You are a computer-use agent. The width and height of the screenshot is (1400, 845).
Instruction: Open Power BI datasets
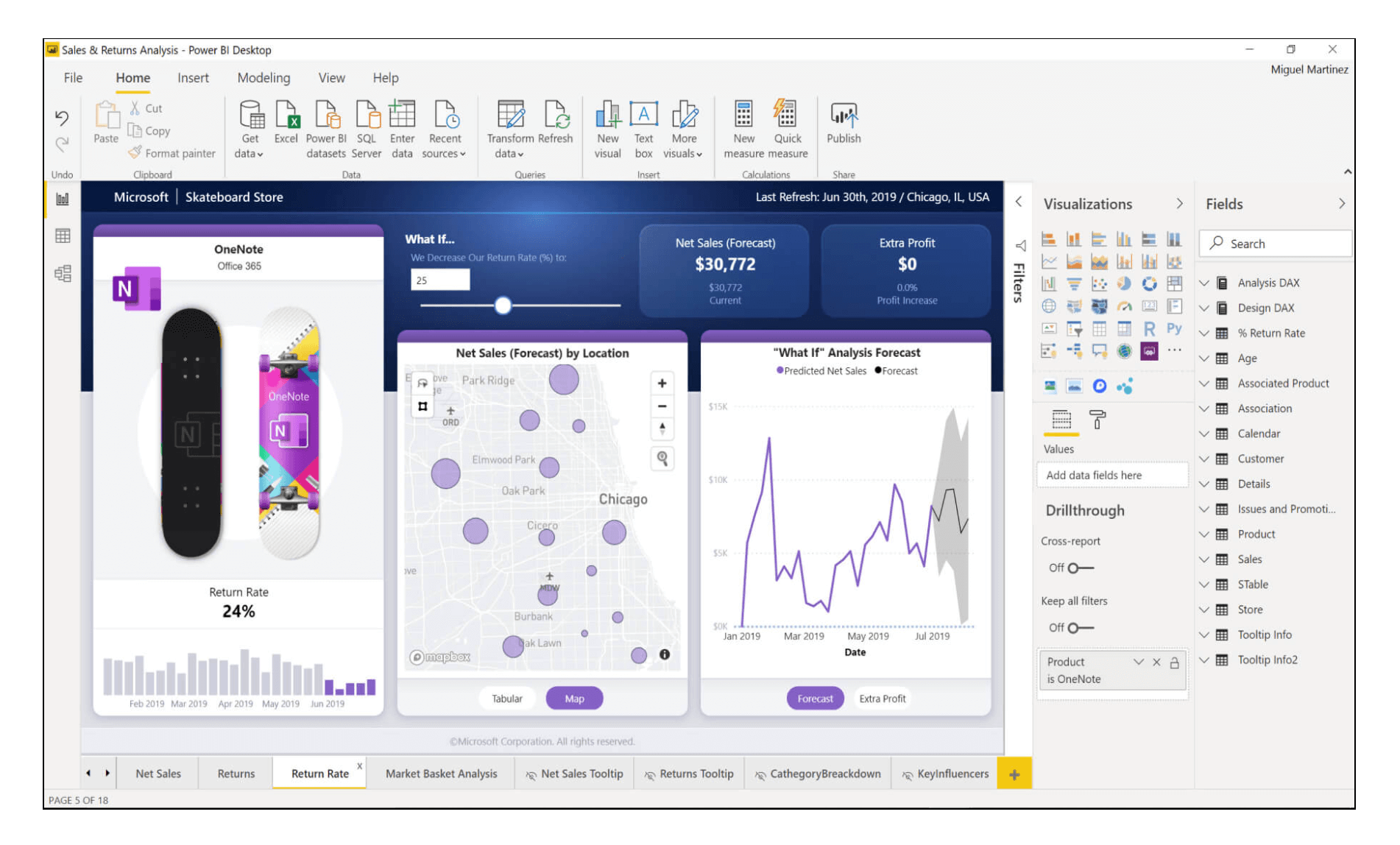(x=326, y=130)
